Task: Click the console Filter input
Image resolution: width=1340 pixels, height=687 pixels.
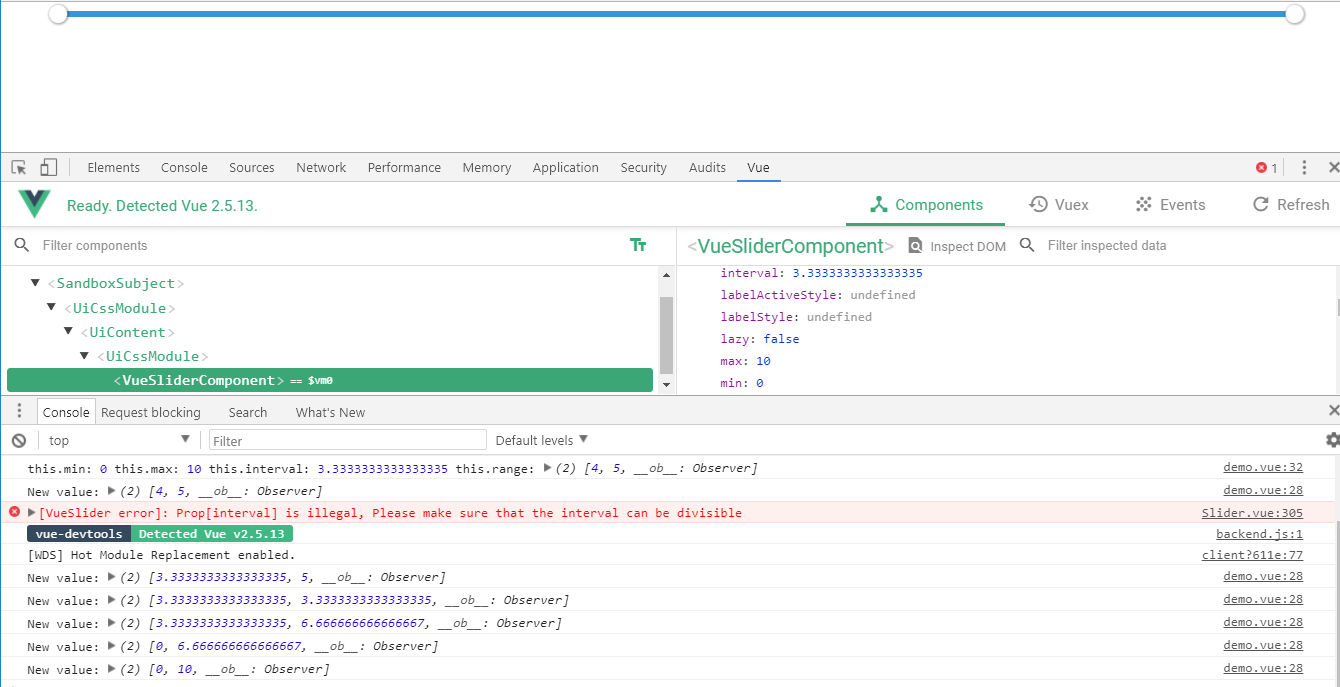Action: coord(348,440)
